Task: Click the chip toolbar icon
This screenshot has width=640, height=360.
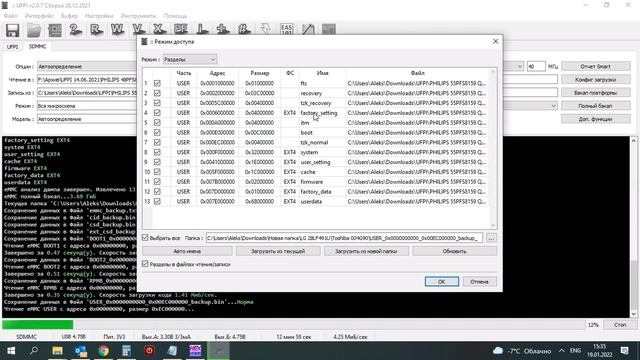Action: pos(55,30)
